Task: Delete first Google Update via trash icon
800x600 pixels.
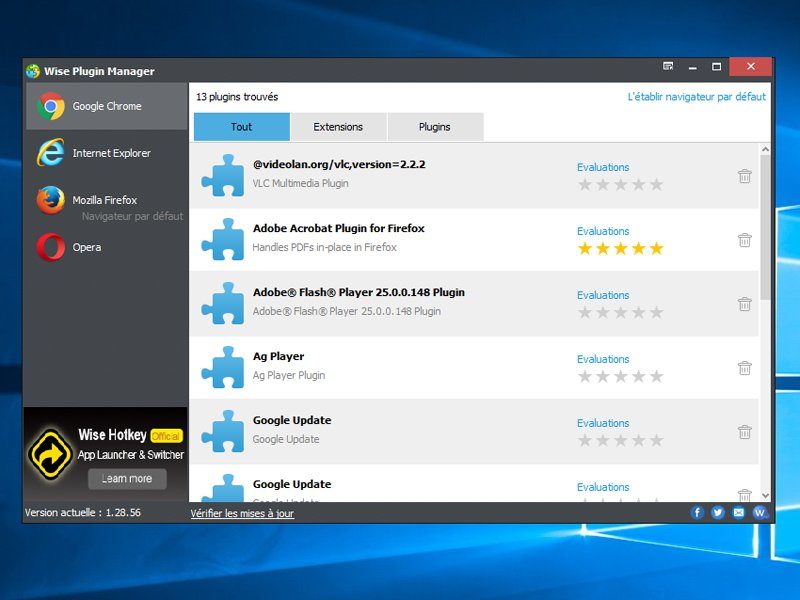Action: click(744, 432)
